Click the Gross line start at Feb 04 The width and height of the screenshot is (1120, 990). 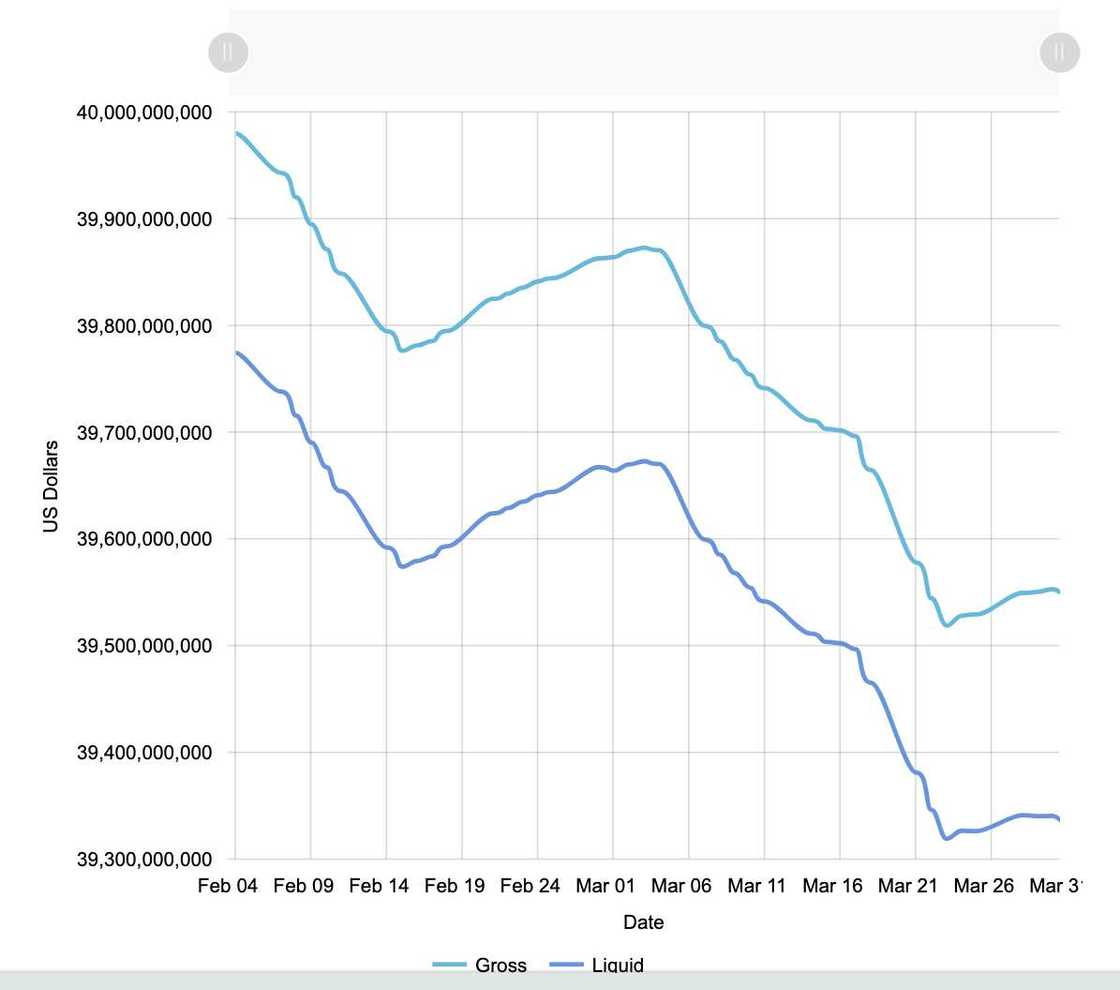237,133
